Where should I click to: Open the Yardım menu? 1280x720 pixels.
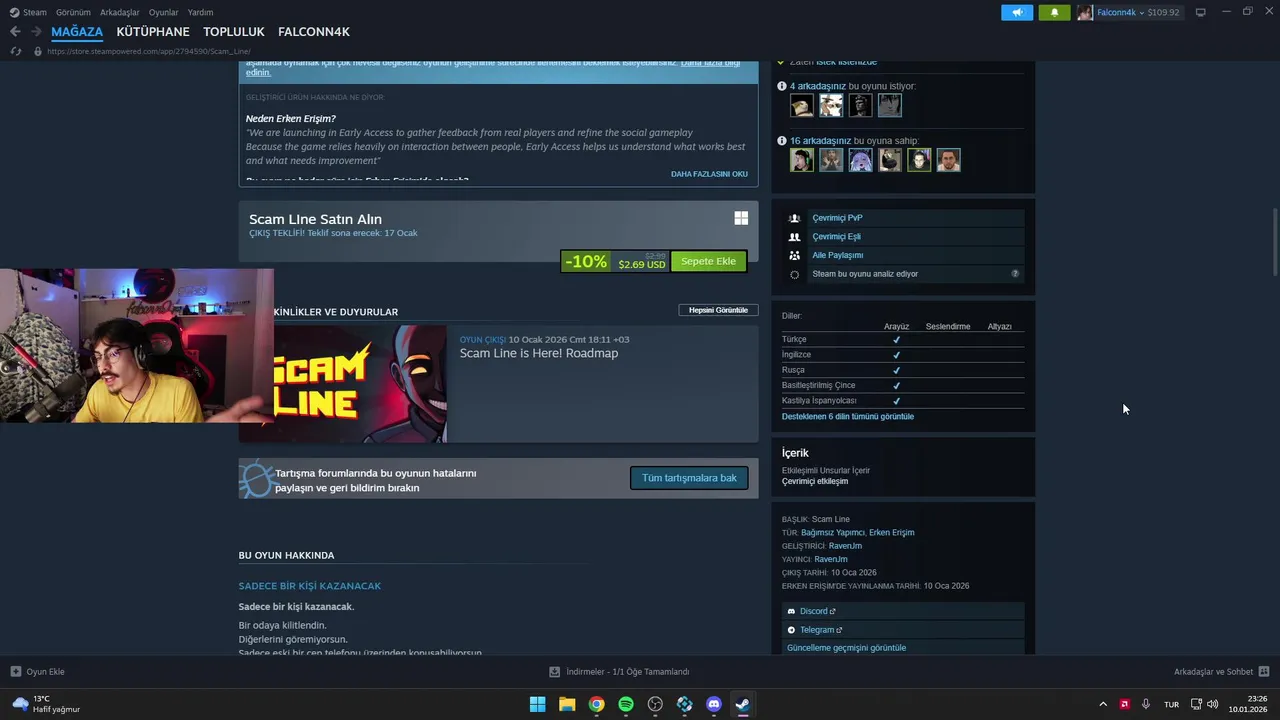[x=200, y=12]
